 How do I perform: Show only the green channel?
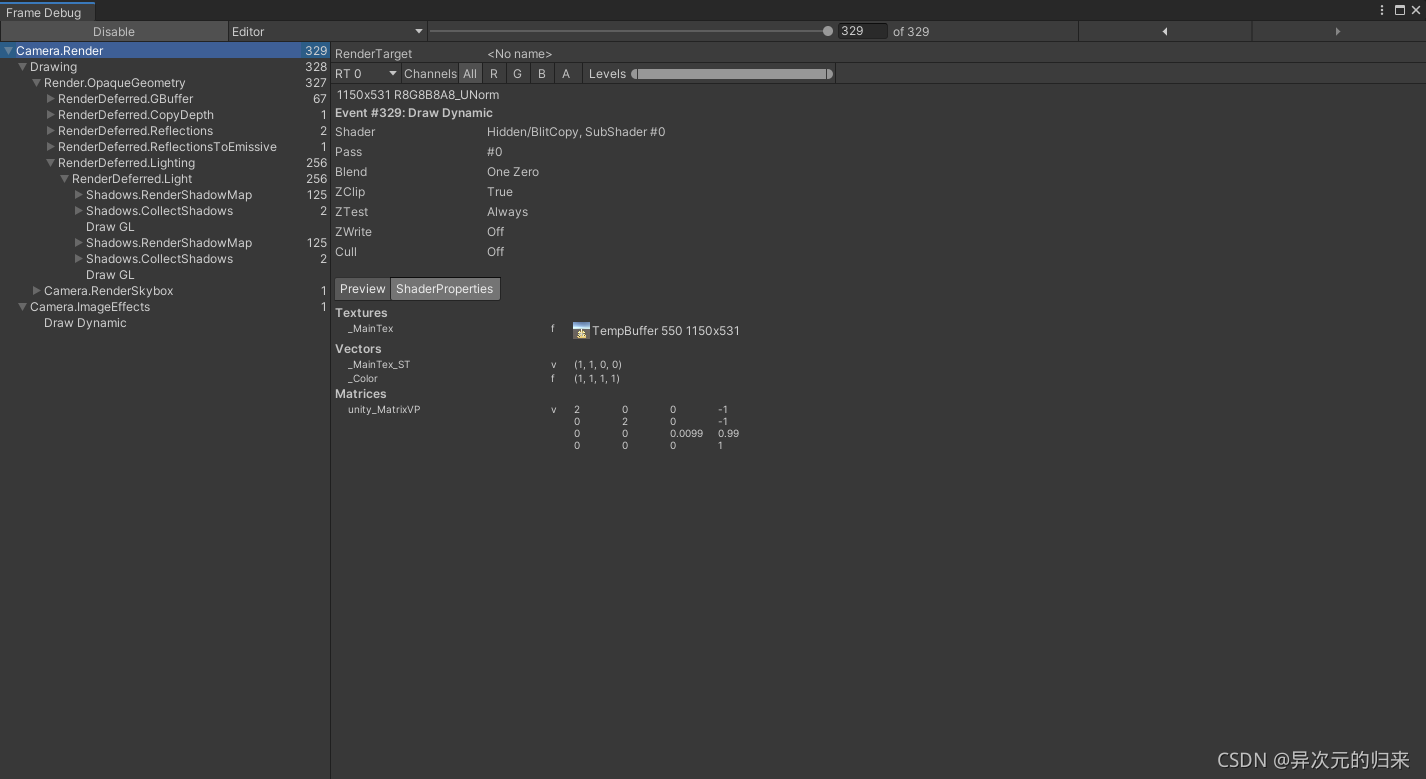(x=517, y=73)
